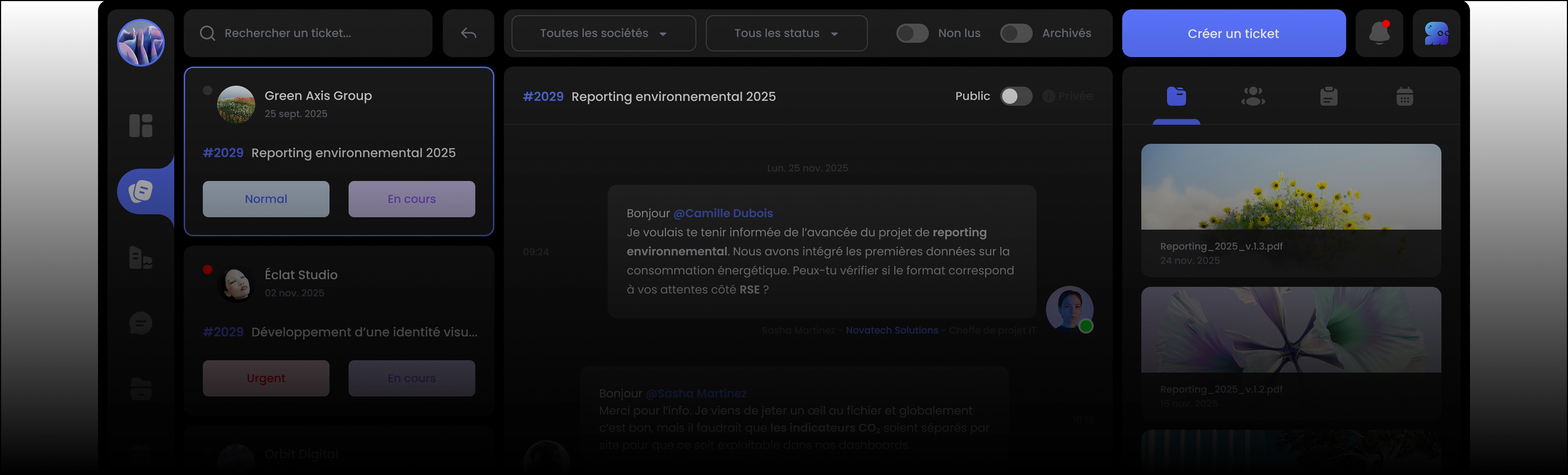
Task: Open the Développement d'une identité visu... ticket title
Action: point(364,332)
